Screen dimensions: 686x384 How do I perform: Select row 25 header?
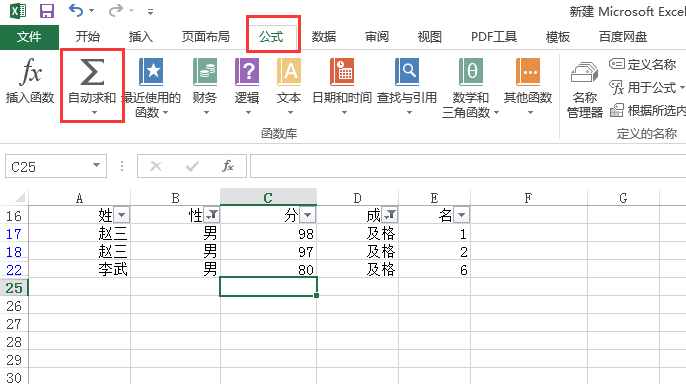(14, 288)
